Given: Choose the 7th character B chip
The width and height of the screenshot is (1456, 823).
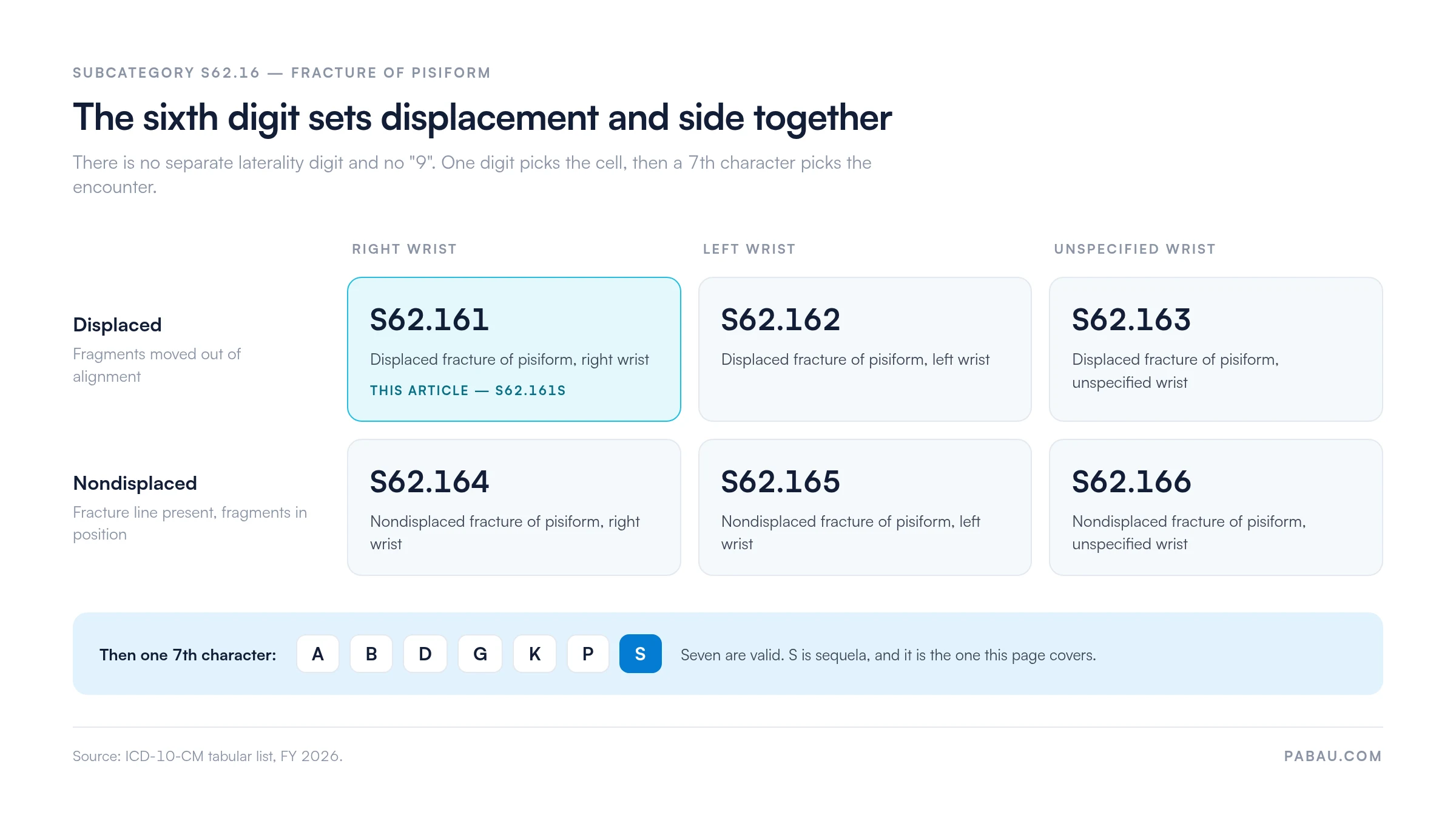Looking at the screenshot, I should point(371,654).
